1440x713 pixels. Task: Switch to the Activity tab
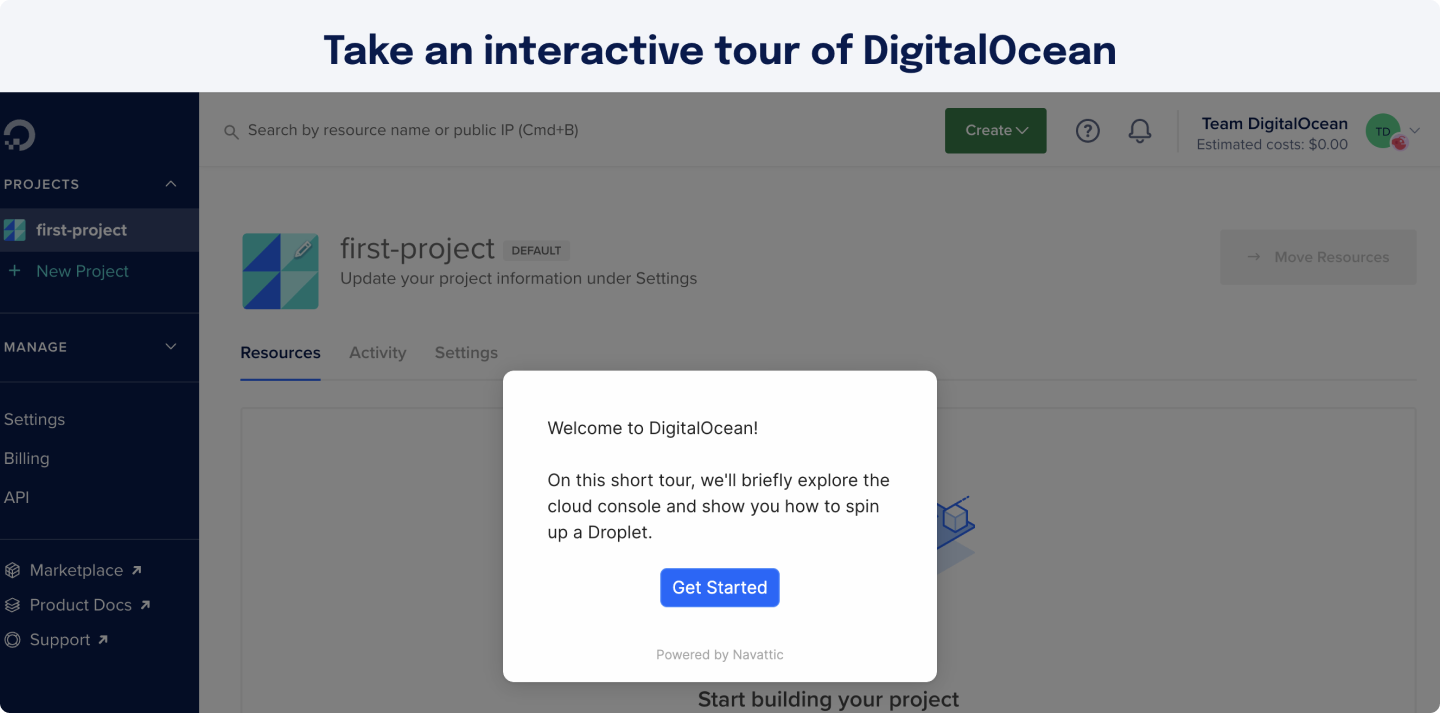378,353
